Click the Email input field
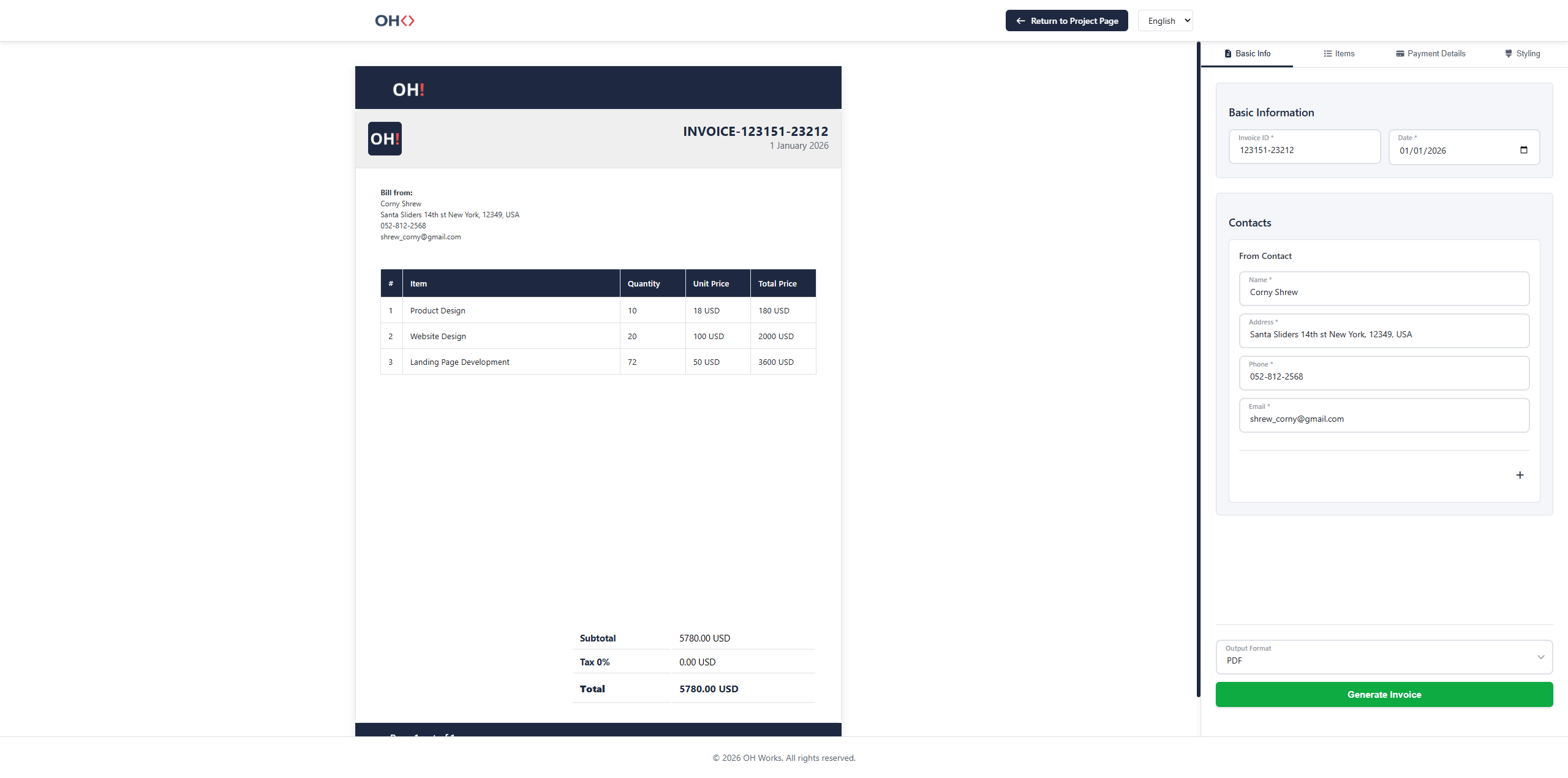The width and height of the screenshot is (1568, 778). pos(1384,419)
